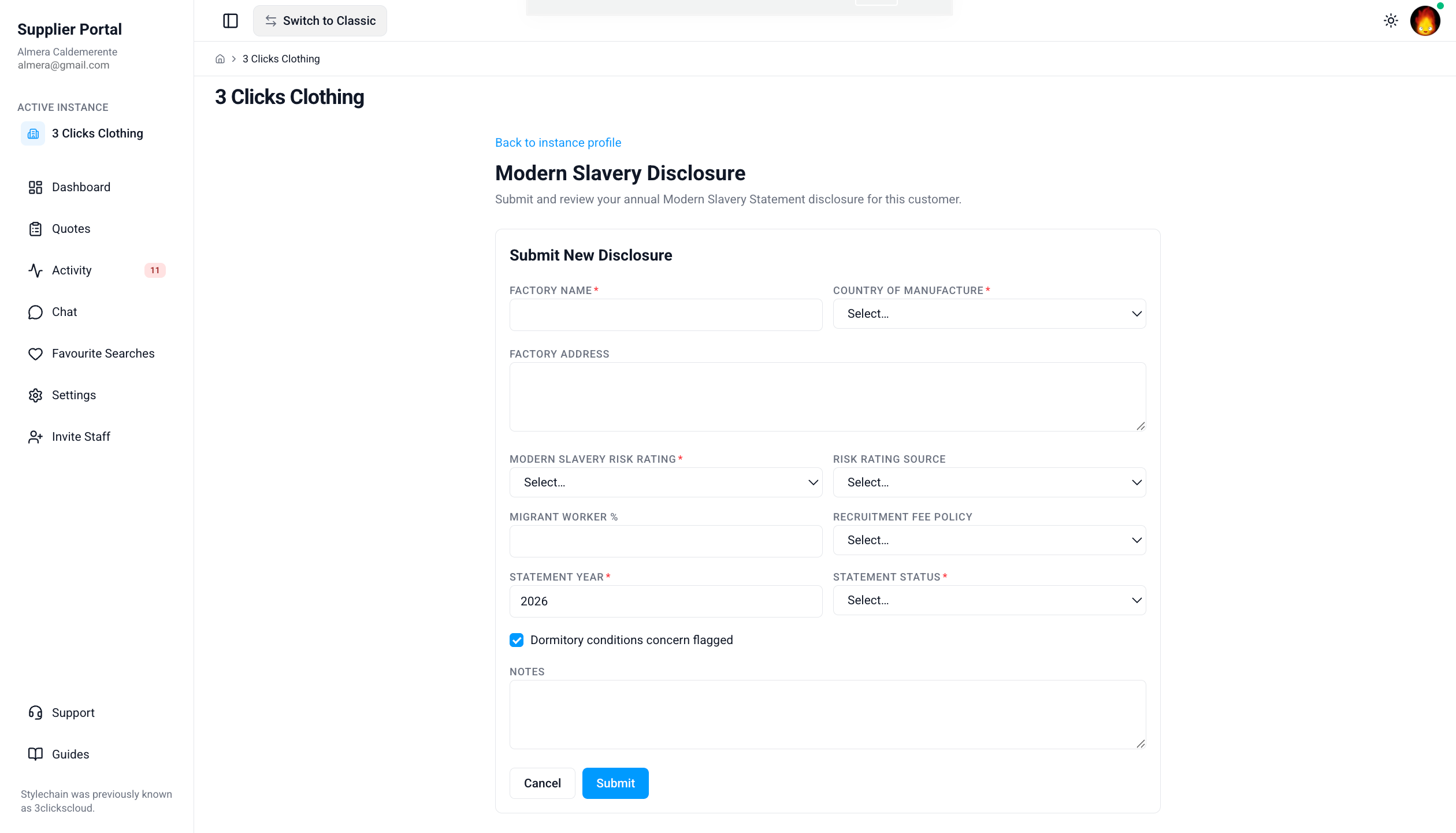Screen dimensions: 1456x833
Task: Click the Favourite Searches heart icon
Action: (x=35, y=354)
